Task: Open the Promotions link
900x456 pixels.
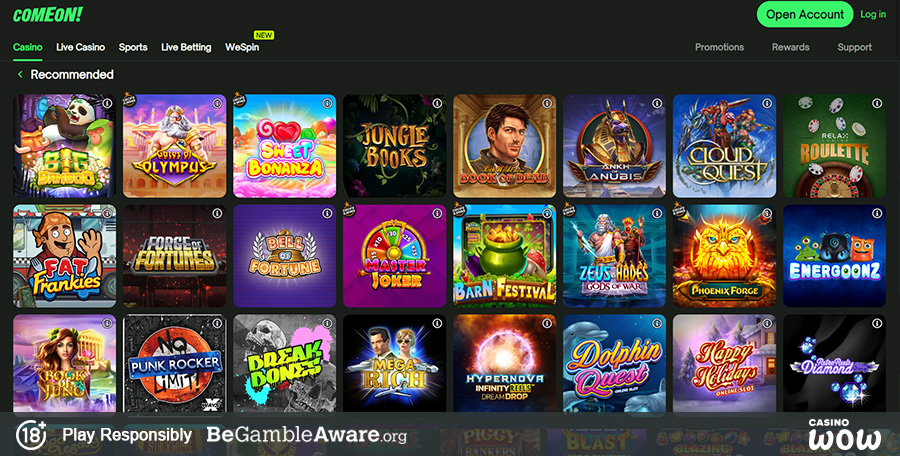Action: (719, 47)
